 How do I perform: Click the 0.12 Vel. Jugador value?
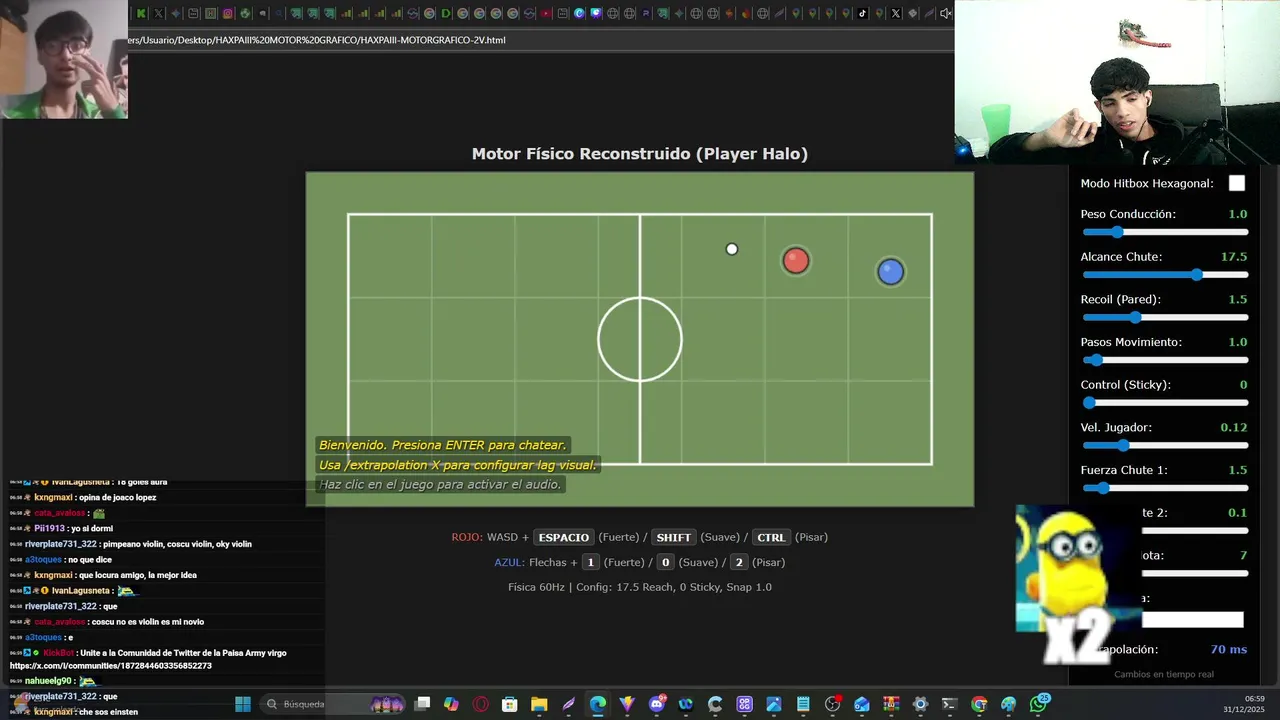tap(1233, 428)
